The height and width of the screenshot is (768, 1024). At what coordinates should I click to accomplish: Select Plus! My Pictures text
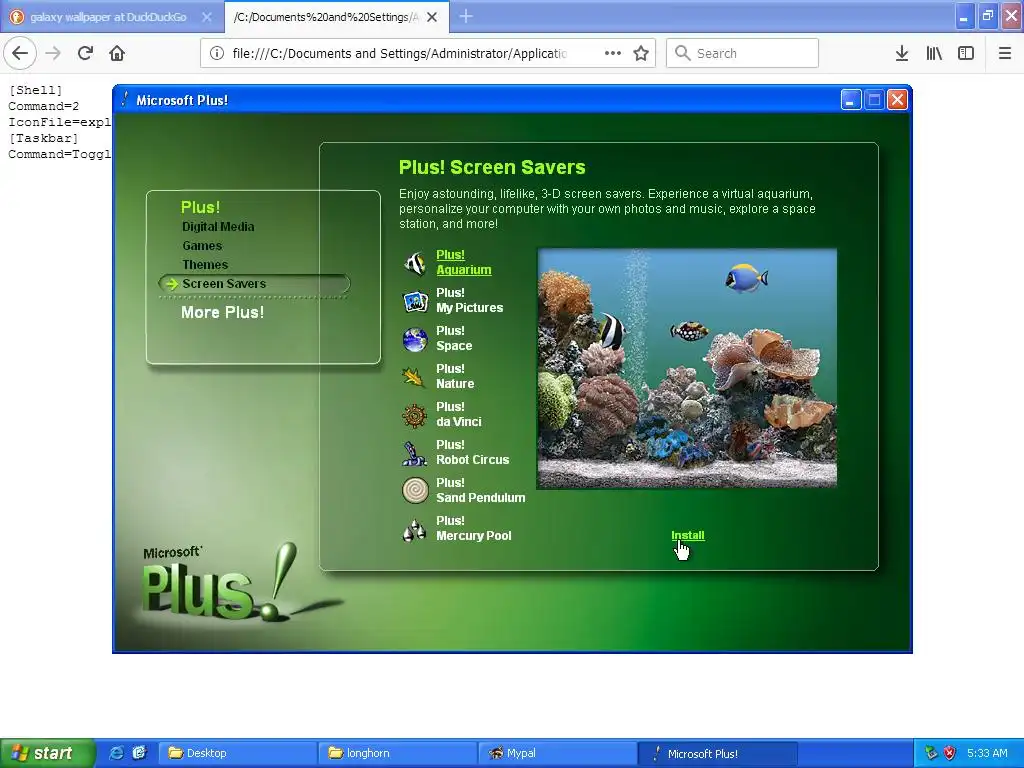click(x=470, y=300)
